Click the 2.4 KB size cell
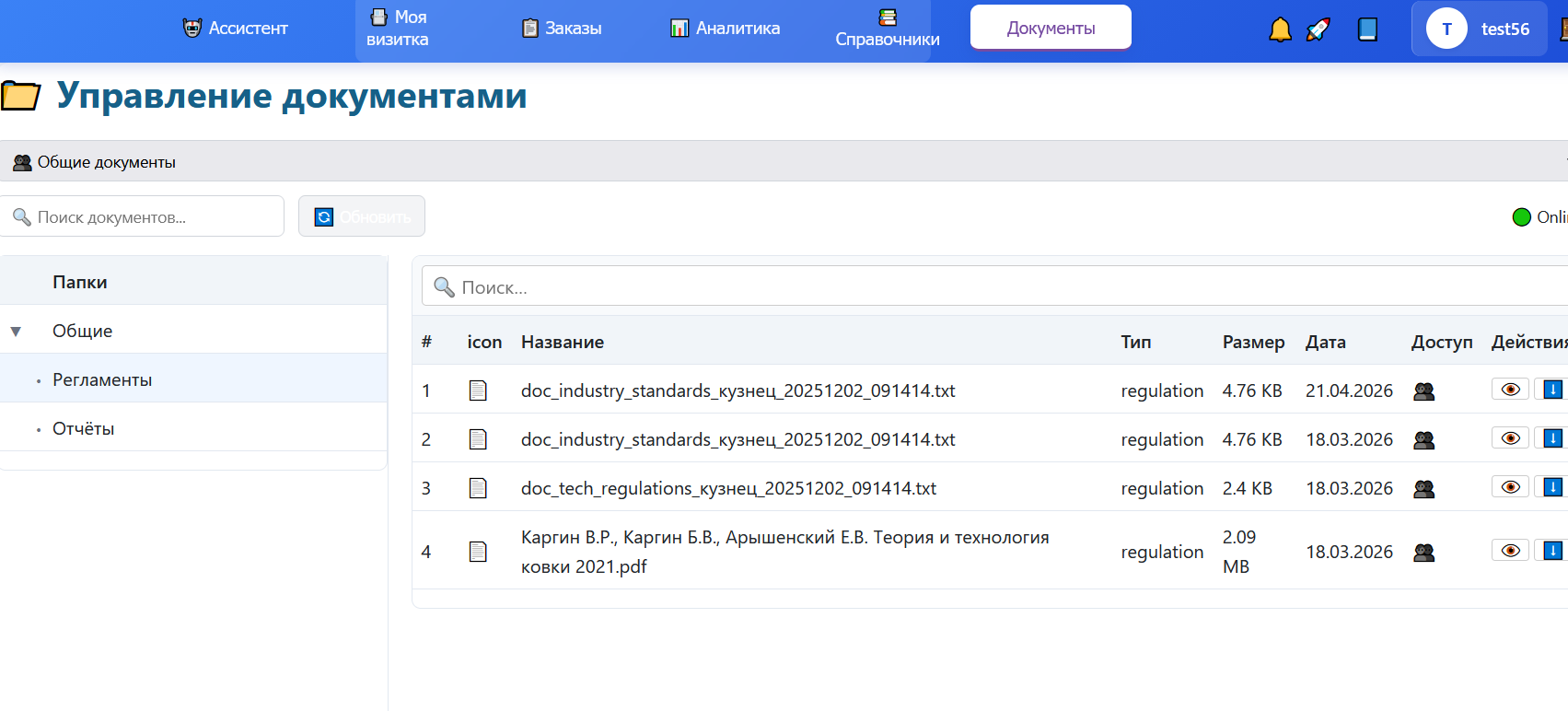The image size is (1568, 711). (x=1248, y=488)
